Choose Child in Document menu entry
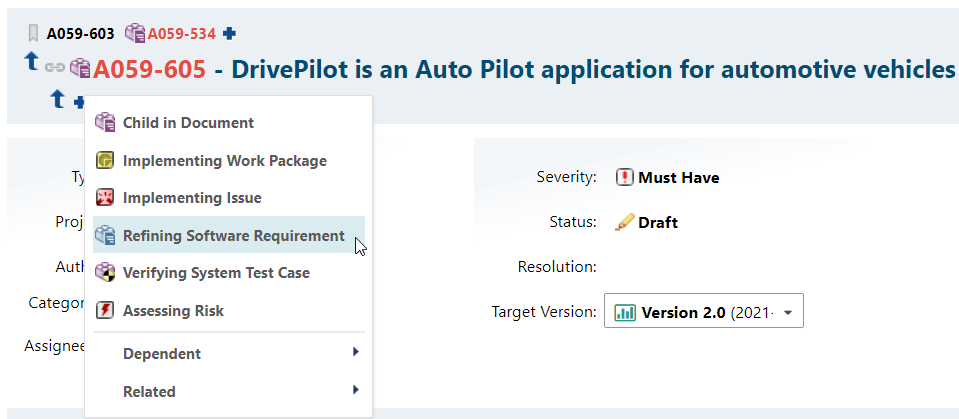 [x=229, y=122]
